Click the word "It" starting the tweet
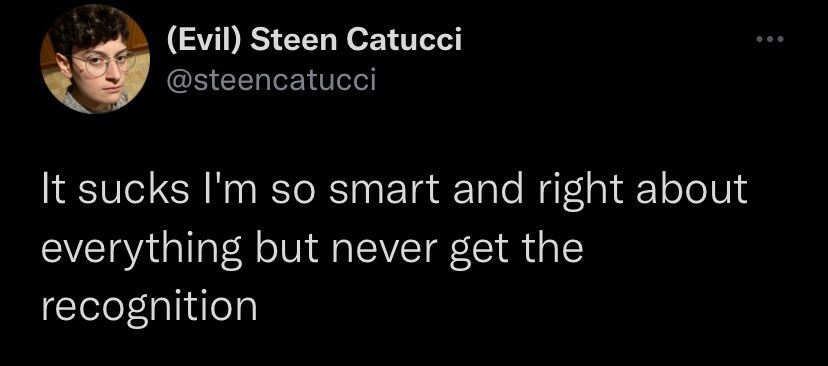 point(54,190)
